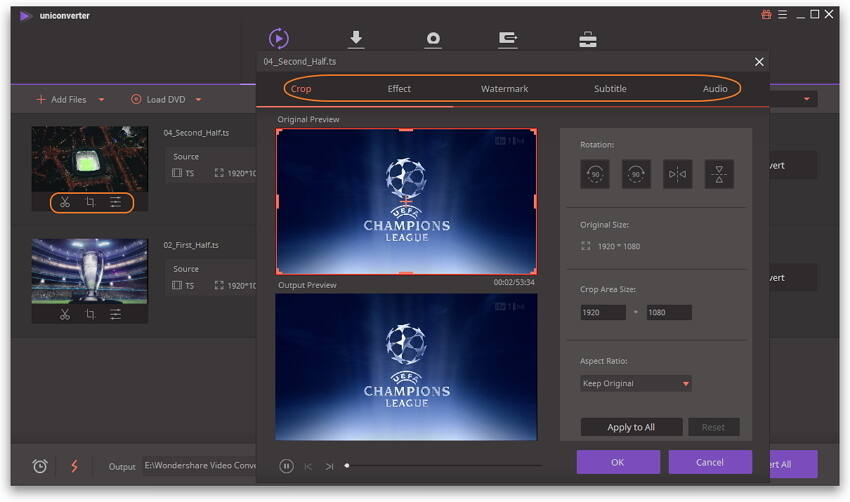Click the Convert All button behind dialog
This screenshot has width=850, height=502.
pos(793,464)
